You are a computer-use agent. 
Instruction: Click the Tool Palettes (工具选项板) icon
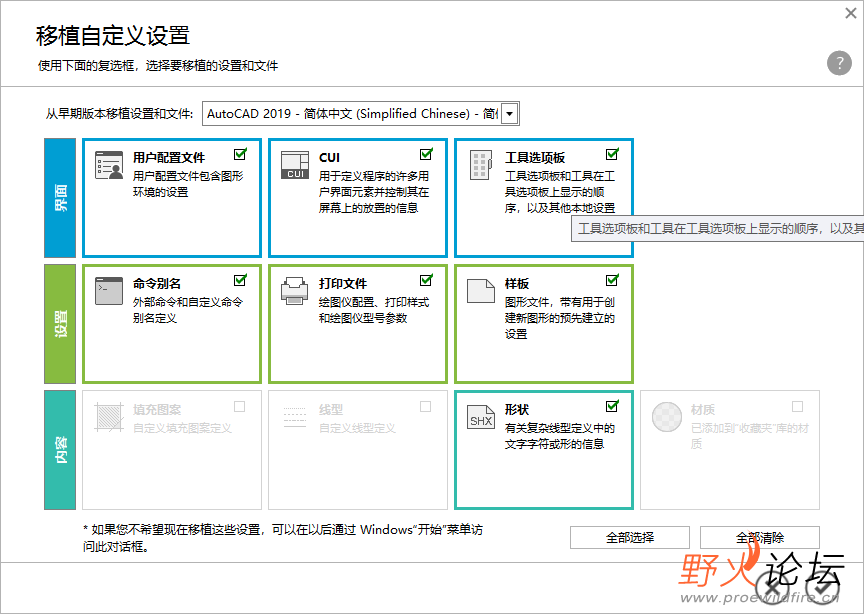pos(480,165)
